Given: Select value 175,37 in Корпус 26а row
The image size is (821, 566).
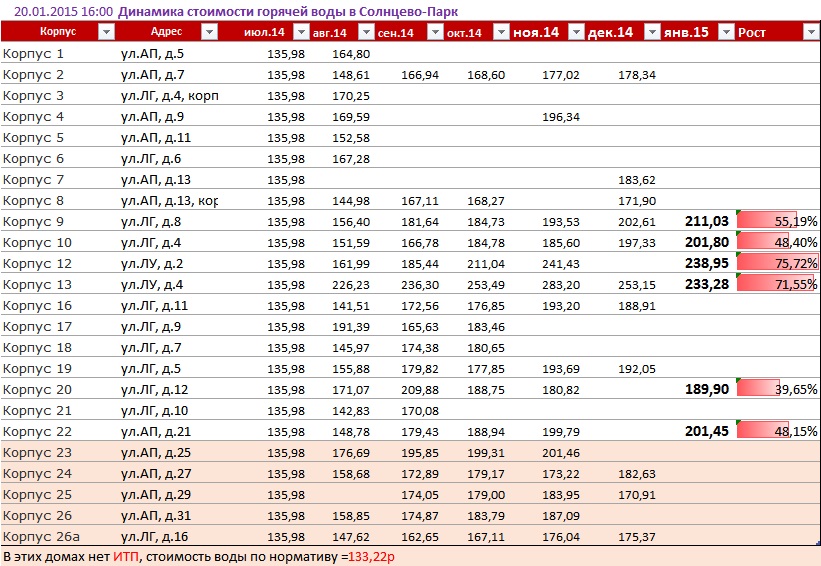Looking at the screenshot, I should tap(637, 537).
